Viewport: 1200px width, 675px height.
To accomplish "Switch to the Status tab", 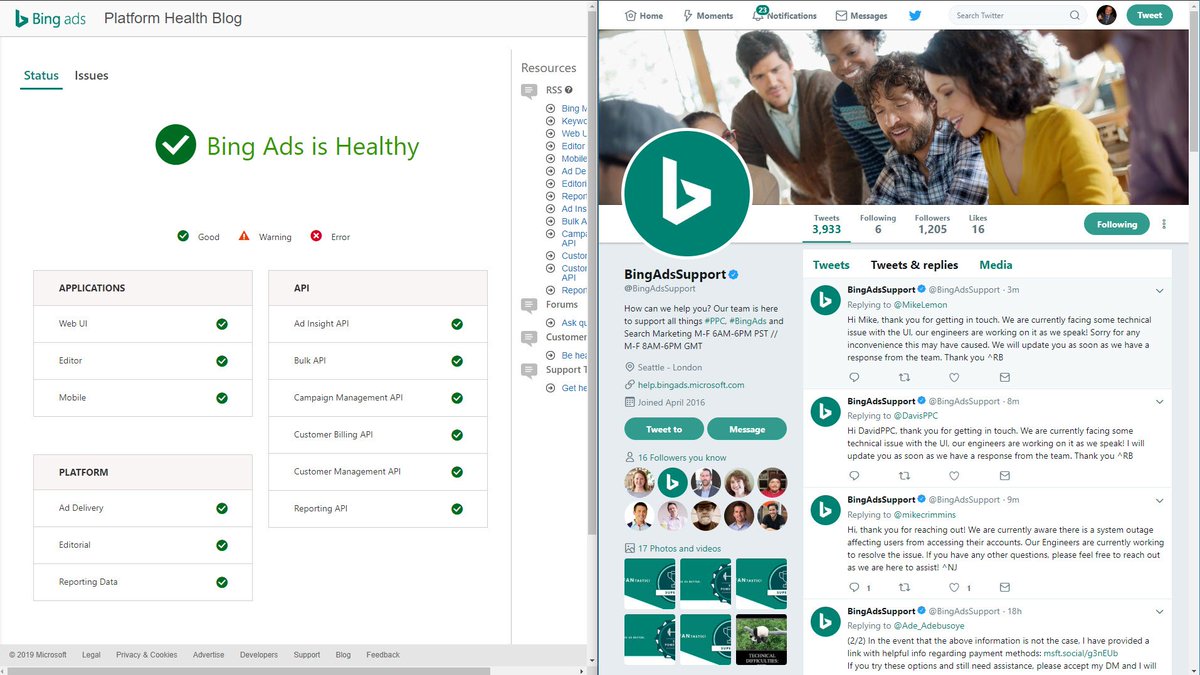I will pos(42,76).
